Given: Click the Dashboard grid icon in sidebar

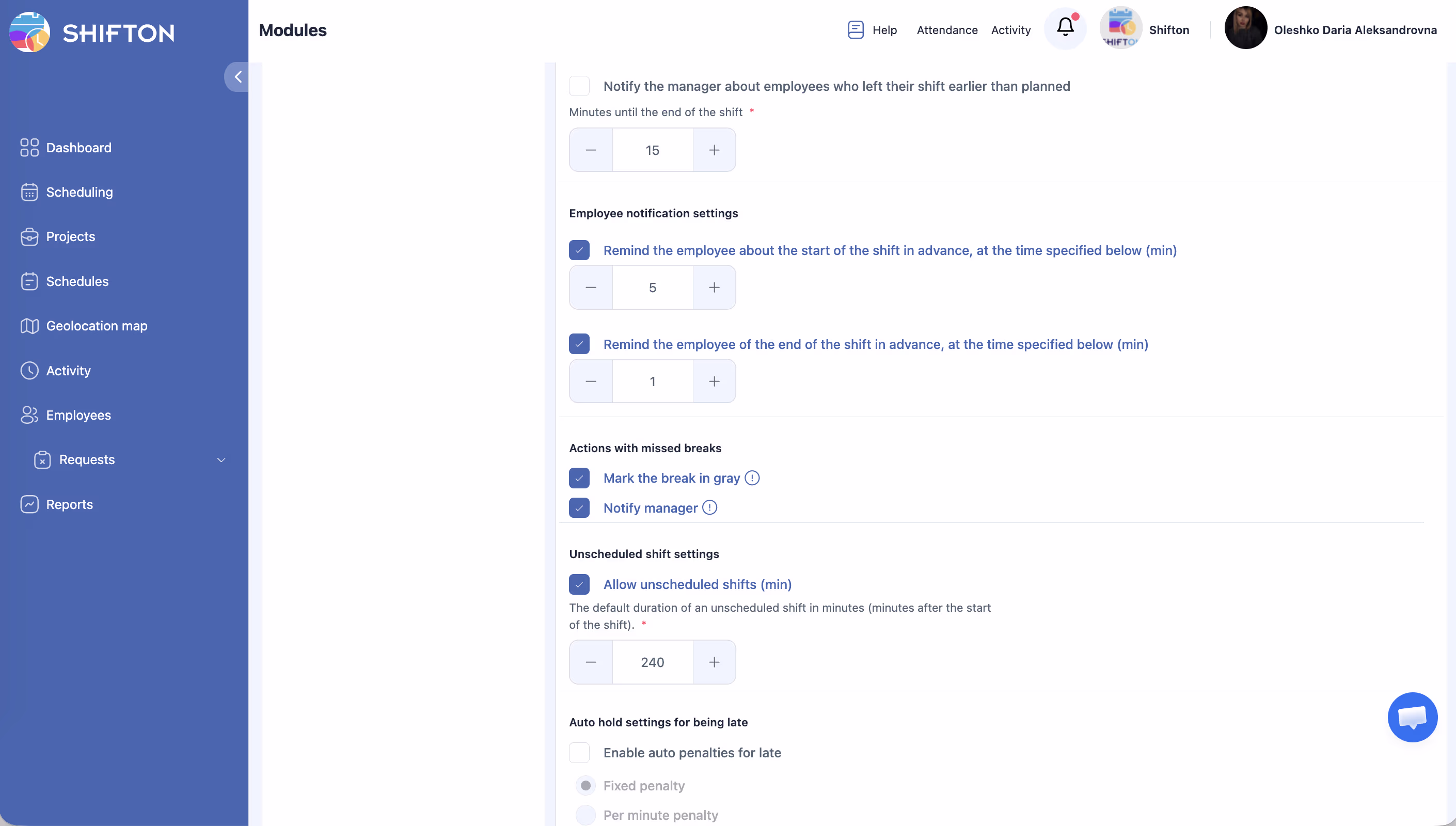Looking at the screenshot, I should click(29, 148).
